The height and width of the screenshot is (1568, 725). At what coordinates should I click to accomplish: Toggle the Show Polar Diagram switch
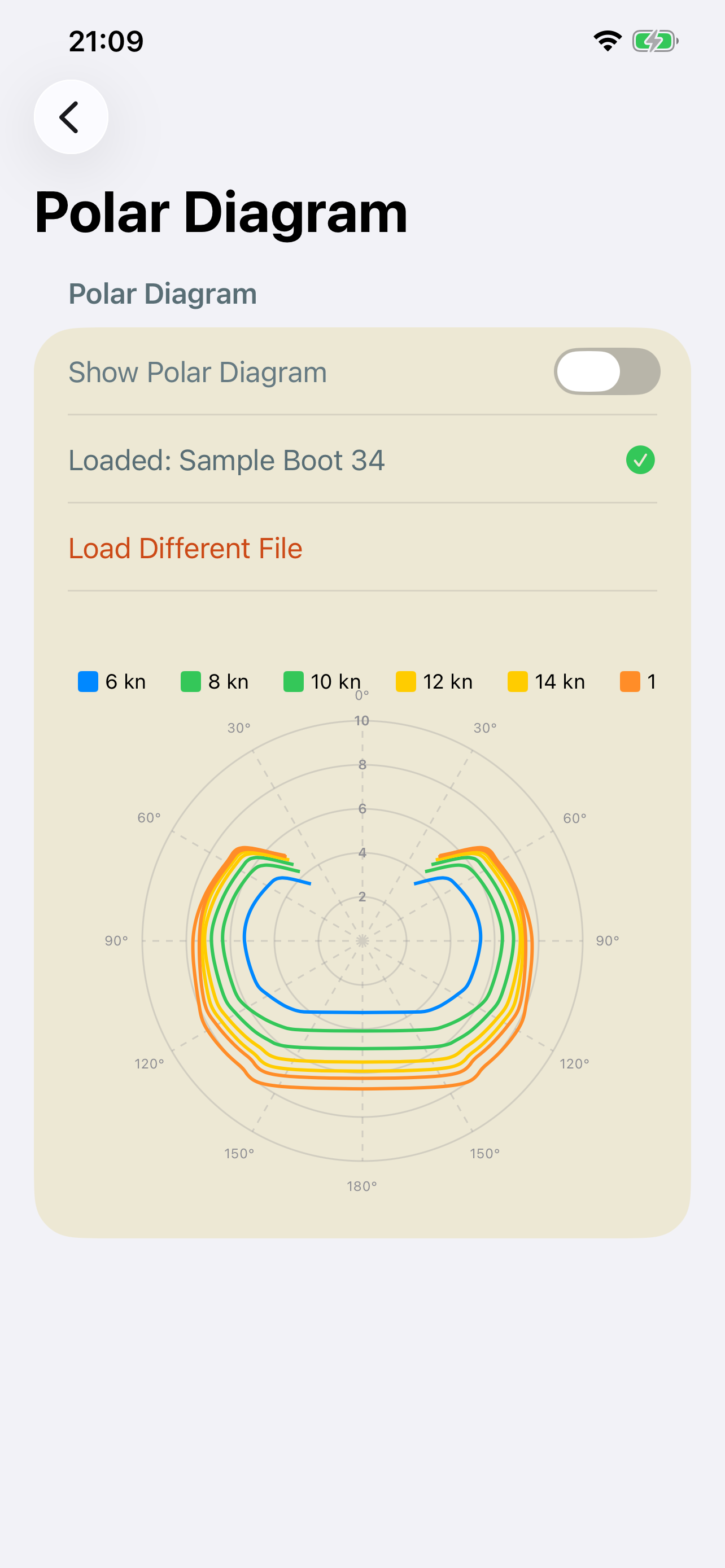[x=606, y=371]
